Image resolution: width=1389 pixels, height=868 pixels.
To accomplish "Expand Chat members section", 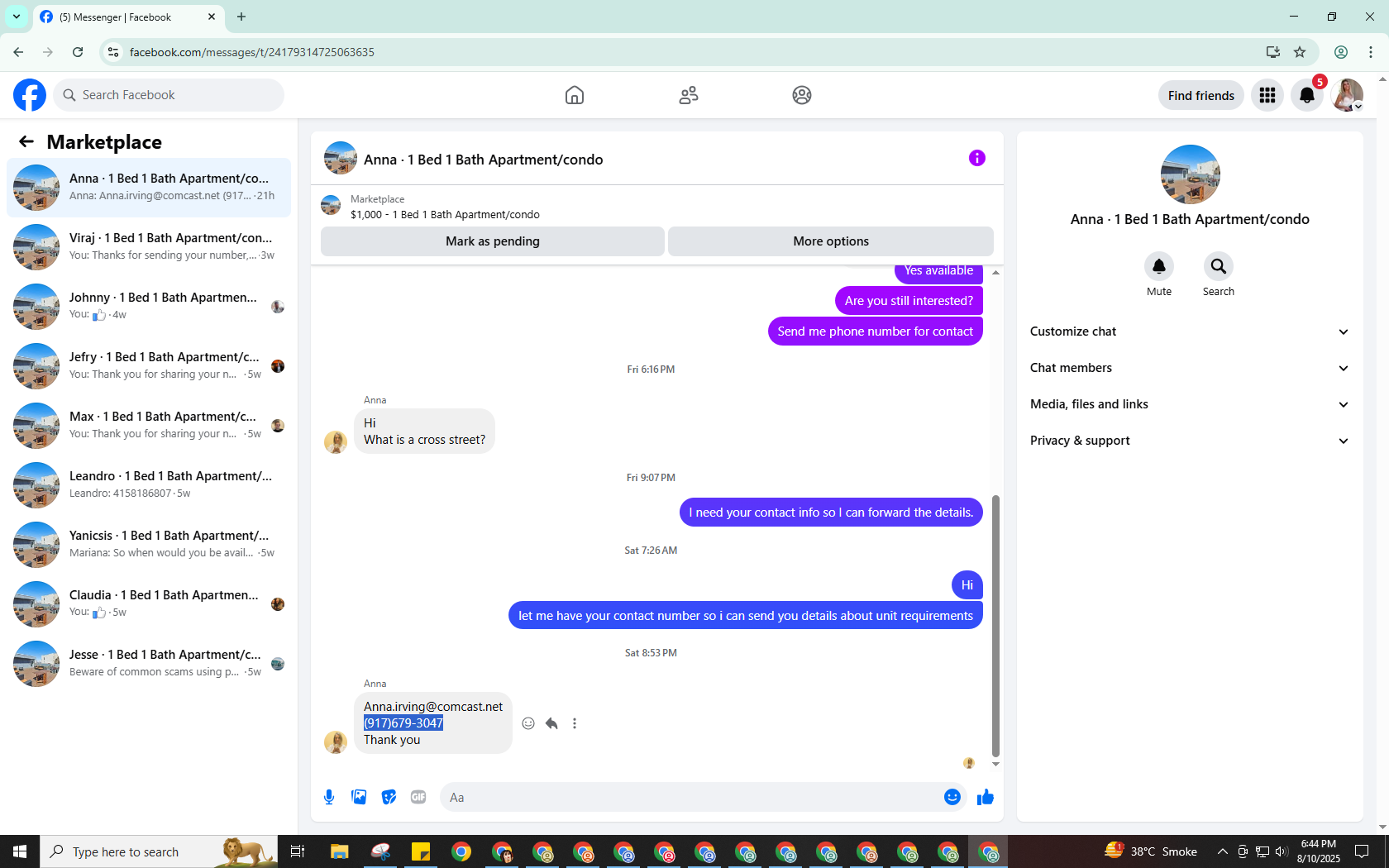I will (x=1190, y=368).
